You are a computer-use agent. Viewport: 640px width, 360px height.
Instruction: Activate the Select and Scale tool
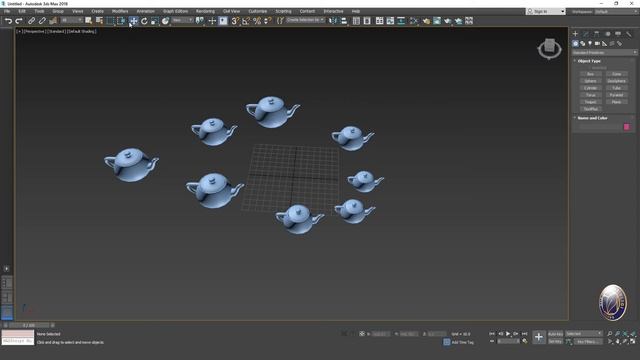(x=155, y=21)
